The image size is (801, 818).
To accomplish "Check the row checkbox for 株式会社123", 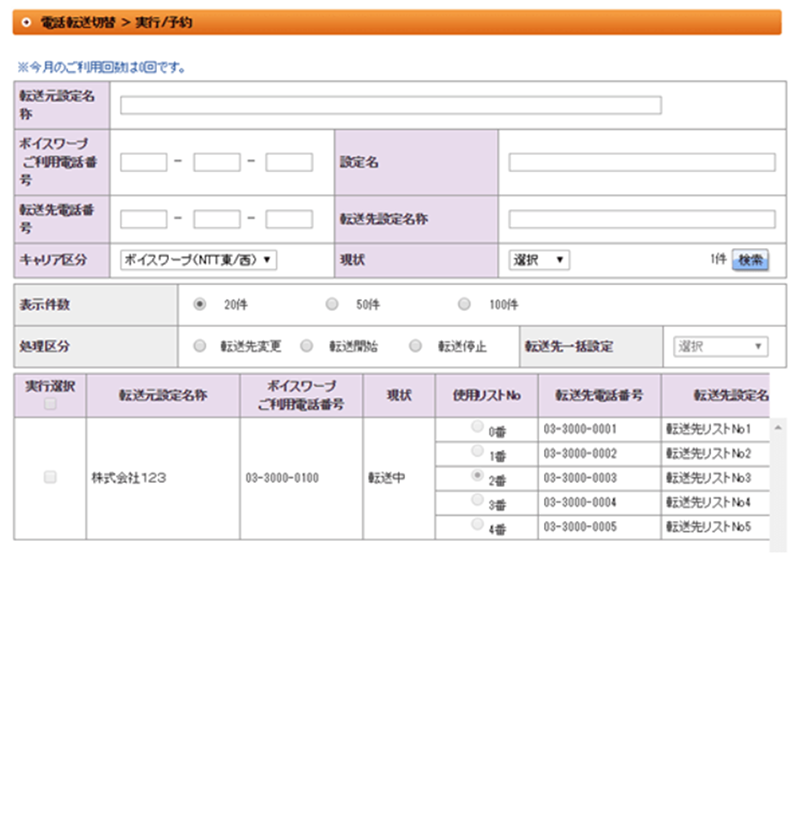I will click(x=50, y=477).
